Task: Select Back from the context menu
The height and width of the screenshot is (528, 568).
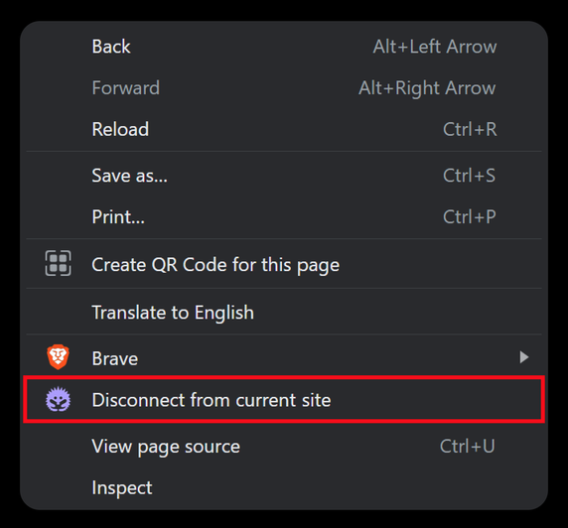Action: click(284, 47)
